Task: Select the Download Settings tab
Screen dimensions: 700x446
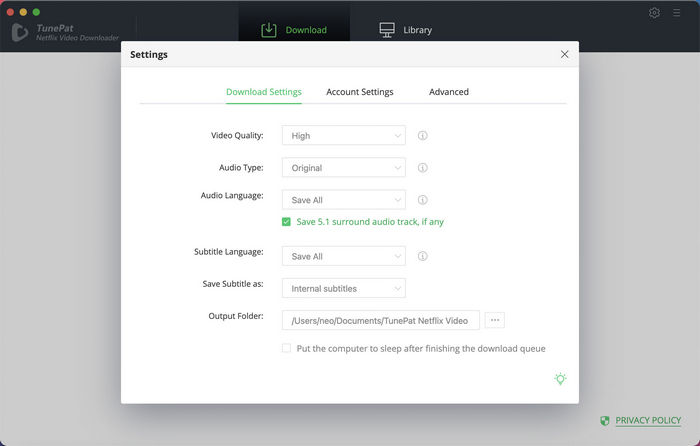Action: (x=264, y=92)
